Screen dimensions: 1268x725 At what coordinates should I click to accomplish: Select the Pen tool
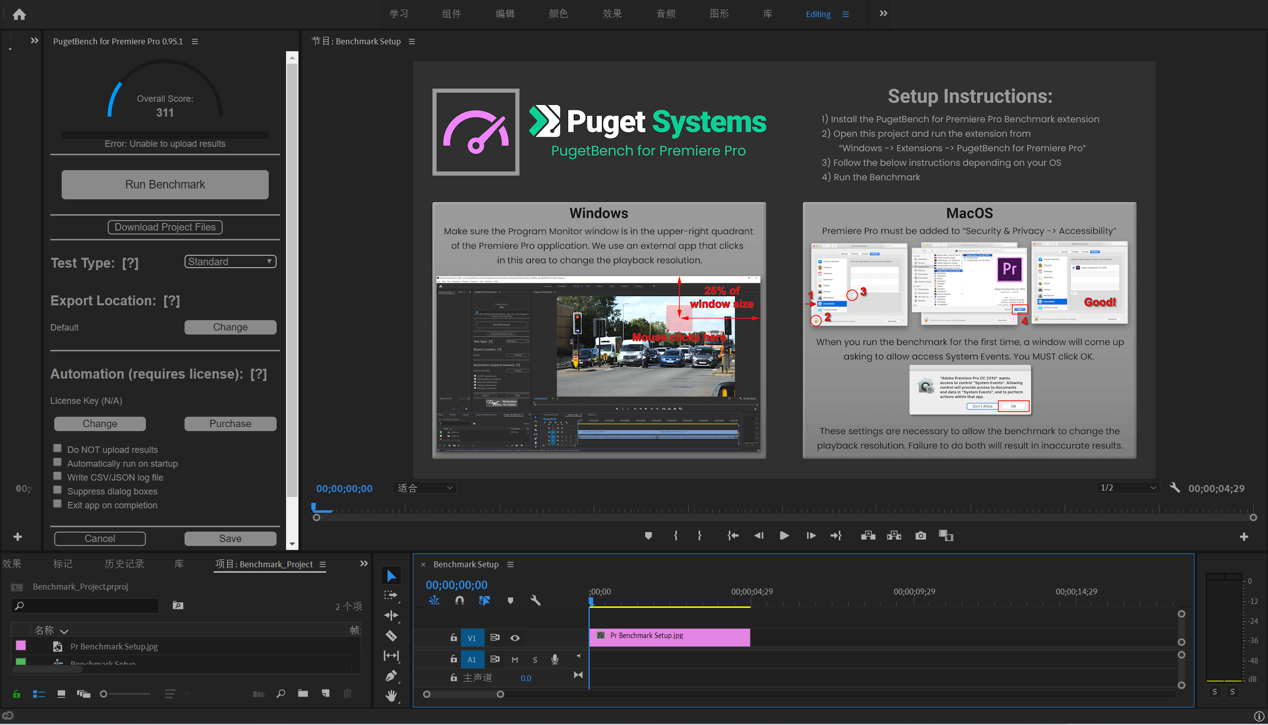391,676
